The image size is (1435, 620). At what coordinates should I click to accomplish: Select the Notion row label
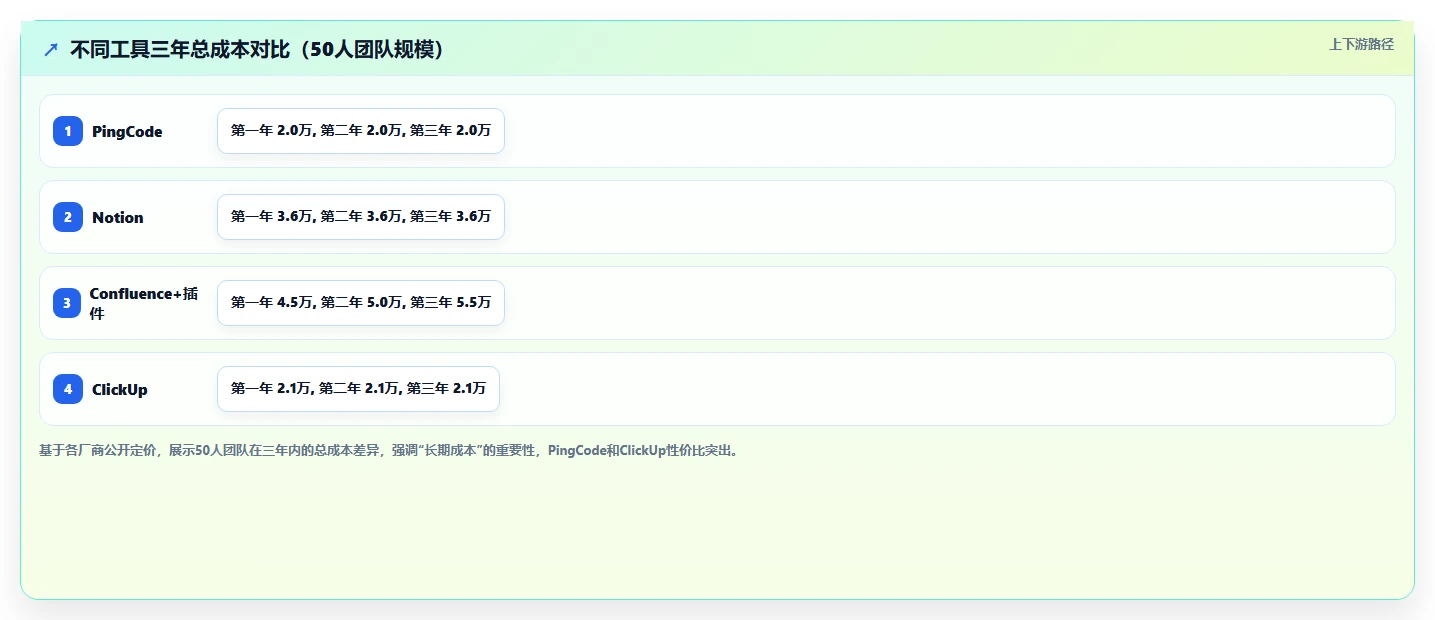pos(118,218)
